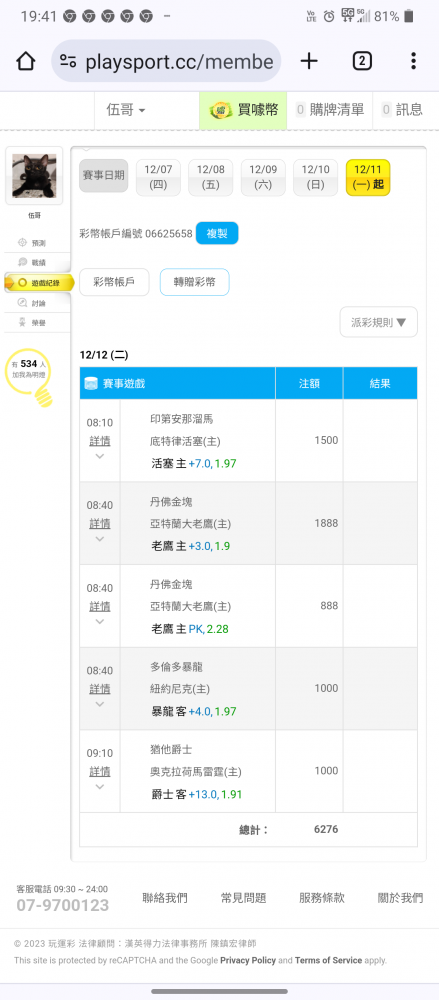Select date 12/09 (六)

click(263, 177)
